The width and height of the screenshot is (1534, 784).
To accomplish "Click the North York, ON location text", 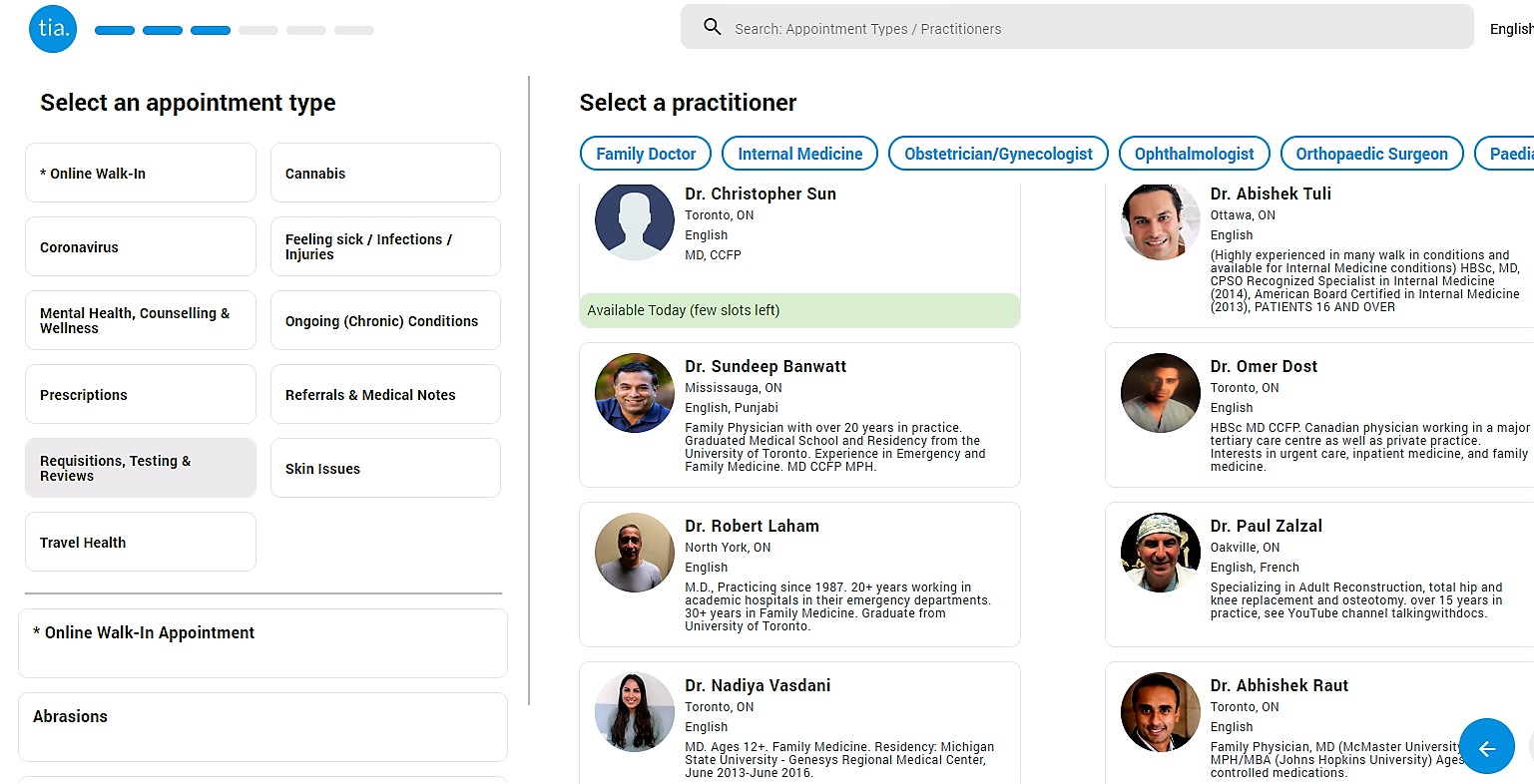I will tap(728, 548).
